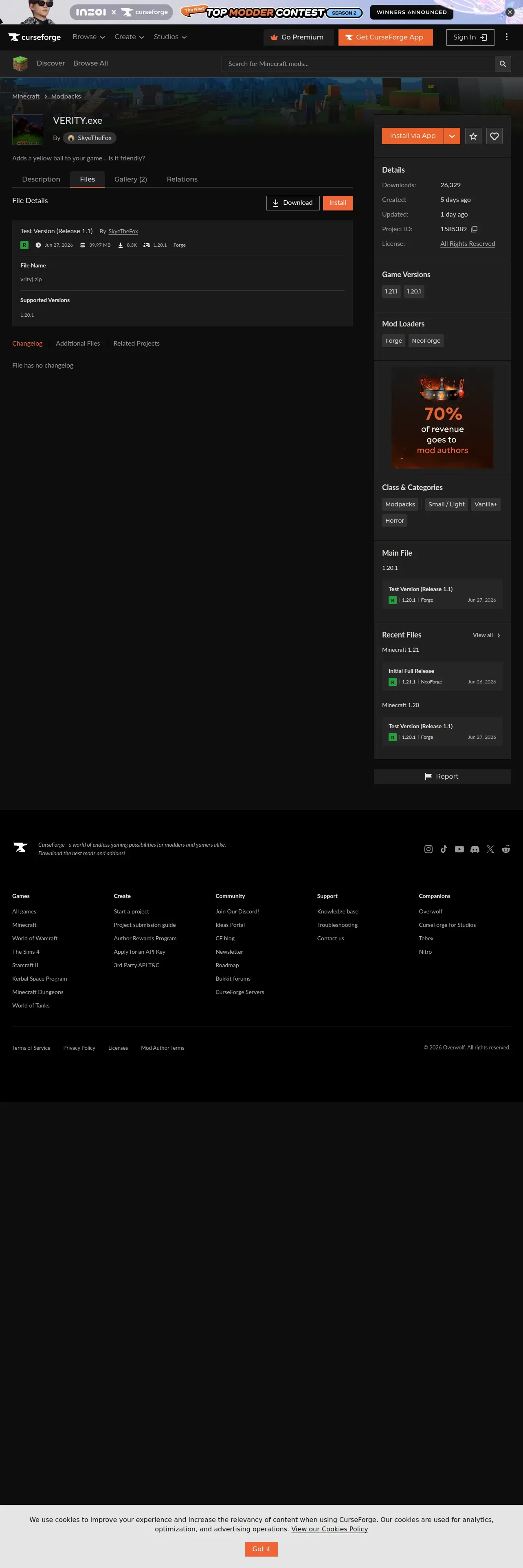Viewport: 523px width, 1568px height.
Task: Expand the Studios menu
Action: tap(170, 37)
